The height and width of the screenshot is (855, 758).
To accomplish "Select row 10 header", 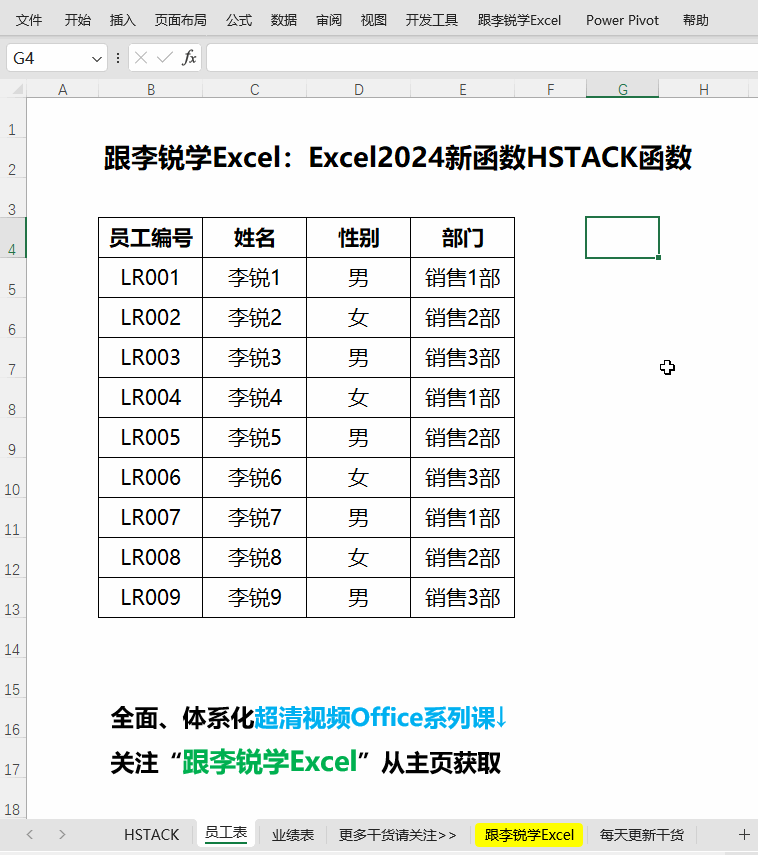I will (x=13, y=478).
